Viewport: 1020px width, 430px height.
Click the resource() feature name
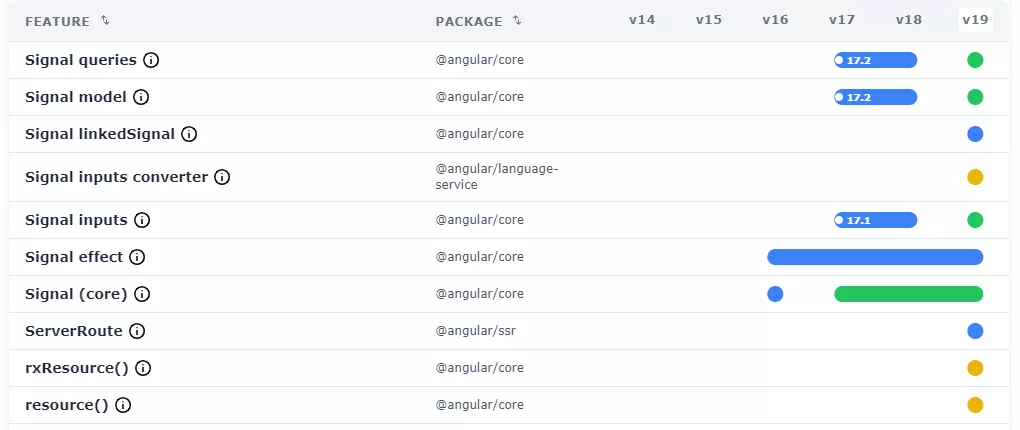click(x=66, y=405)
